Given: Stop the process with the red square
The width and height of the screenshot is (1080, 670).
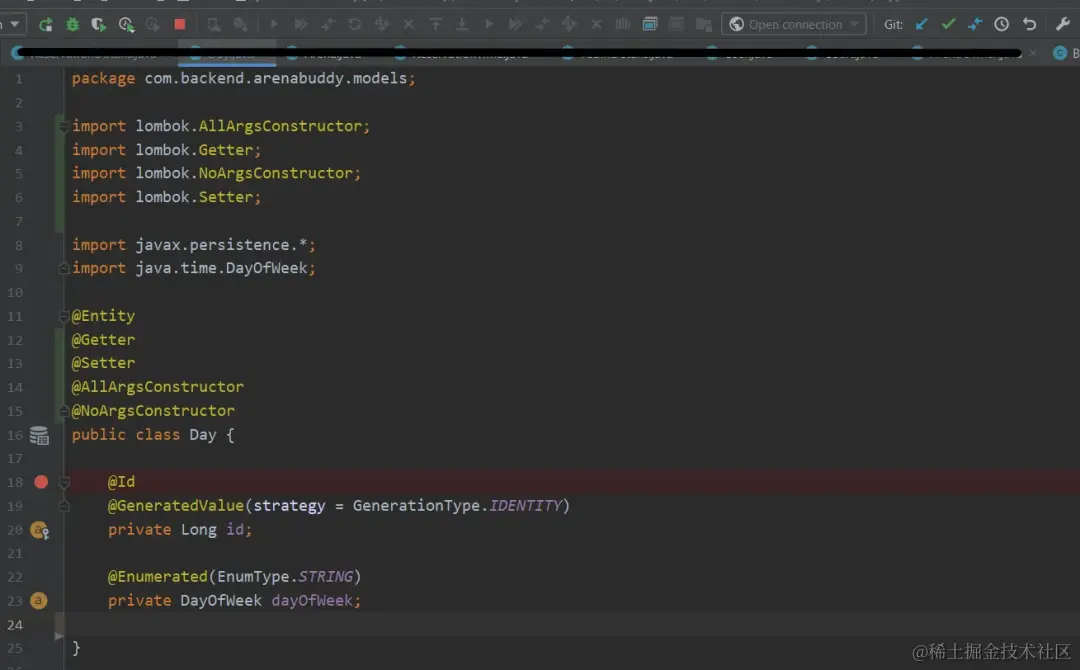Looking at the screenshot, I should click(180, 24).
